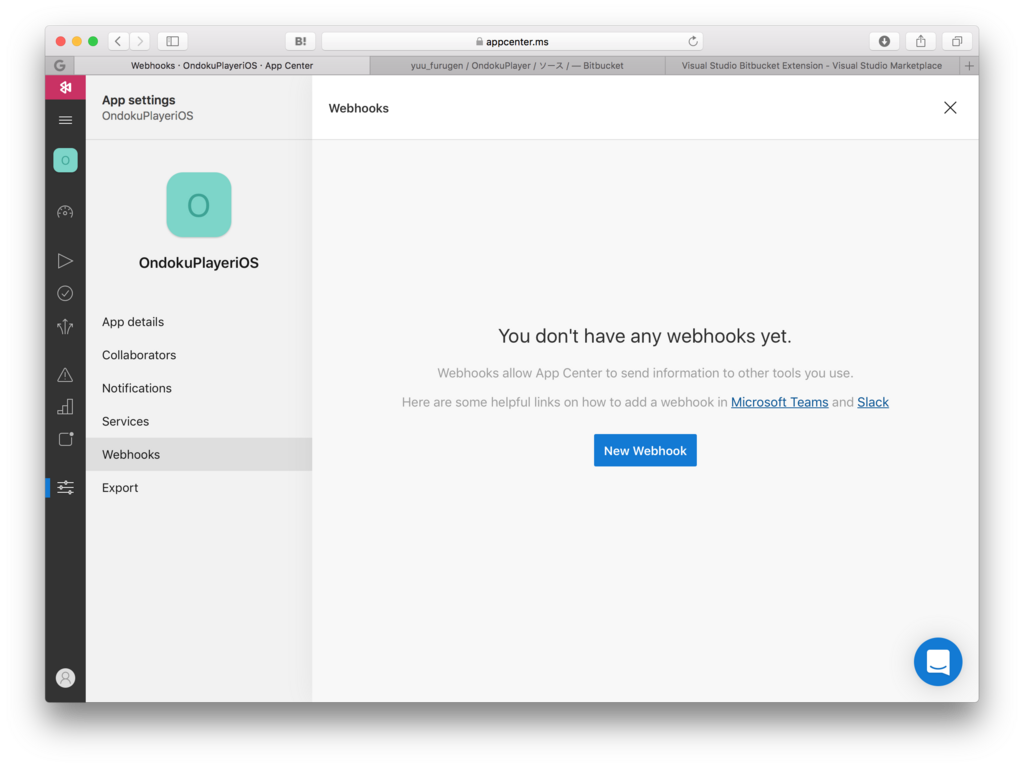Select the OndokuPlayeriOS app icon in sidebar
The image size is (1024, 767).
point(65,160)
